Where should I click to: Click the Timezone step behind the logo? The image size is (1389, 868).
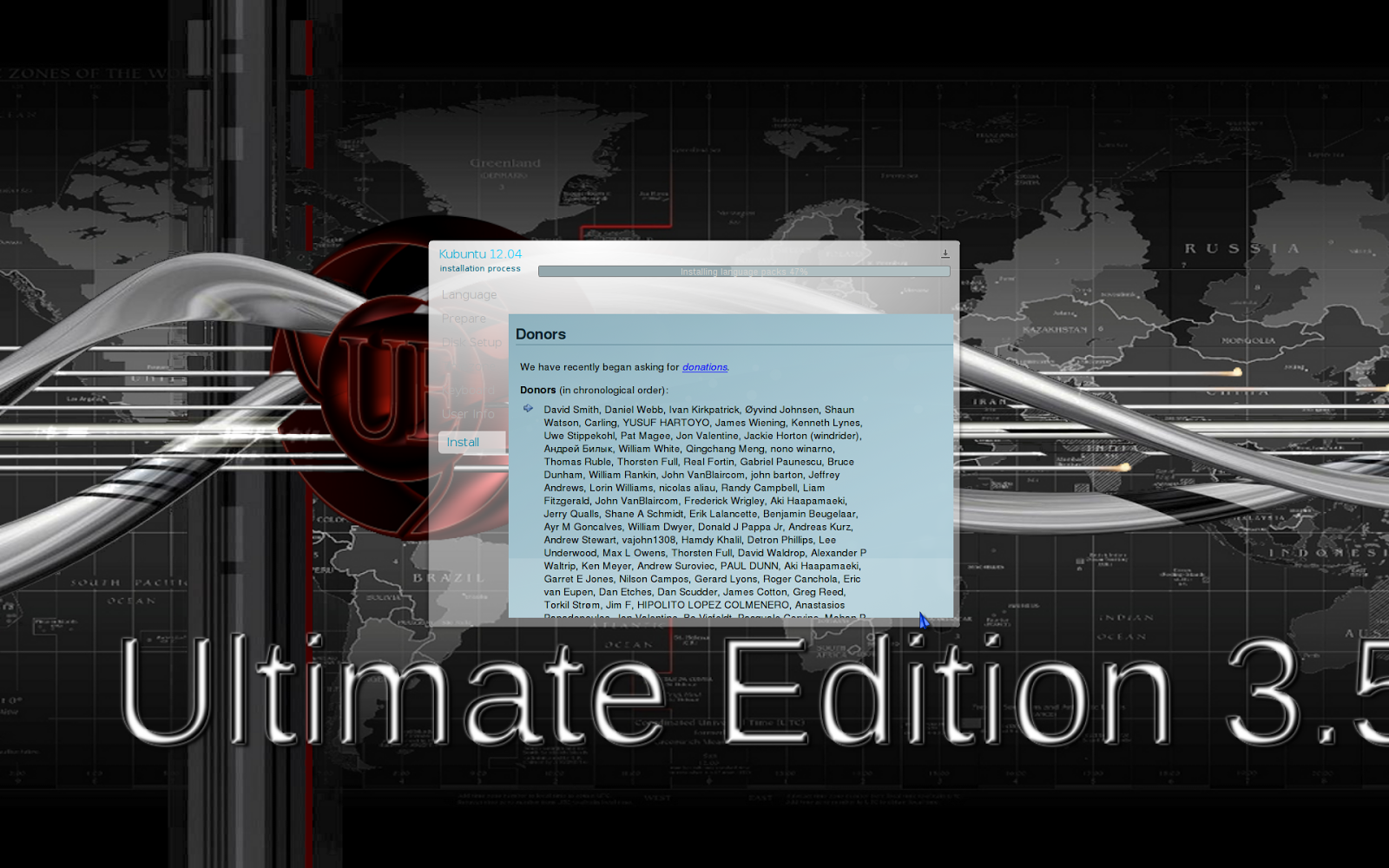coord(469,365)
